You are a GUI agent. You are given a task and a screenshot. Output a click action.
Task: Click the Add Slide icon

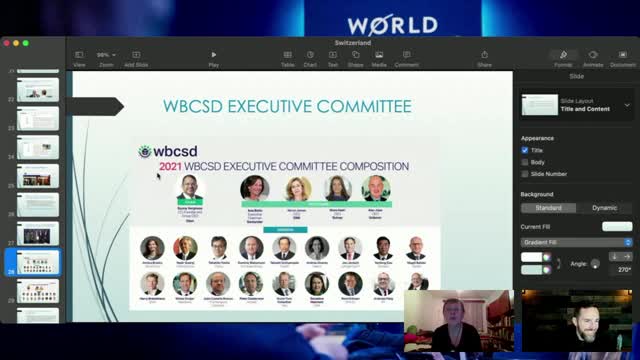point(136,55)
